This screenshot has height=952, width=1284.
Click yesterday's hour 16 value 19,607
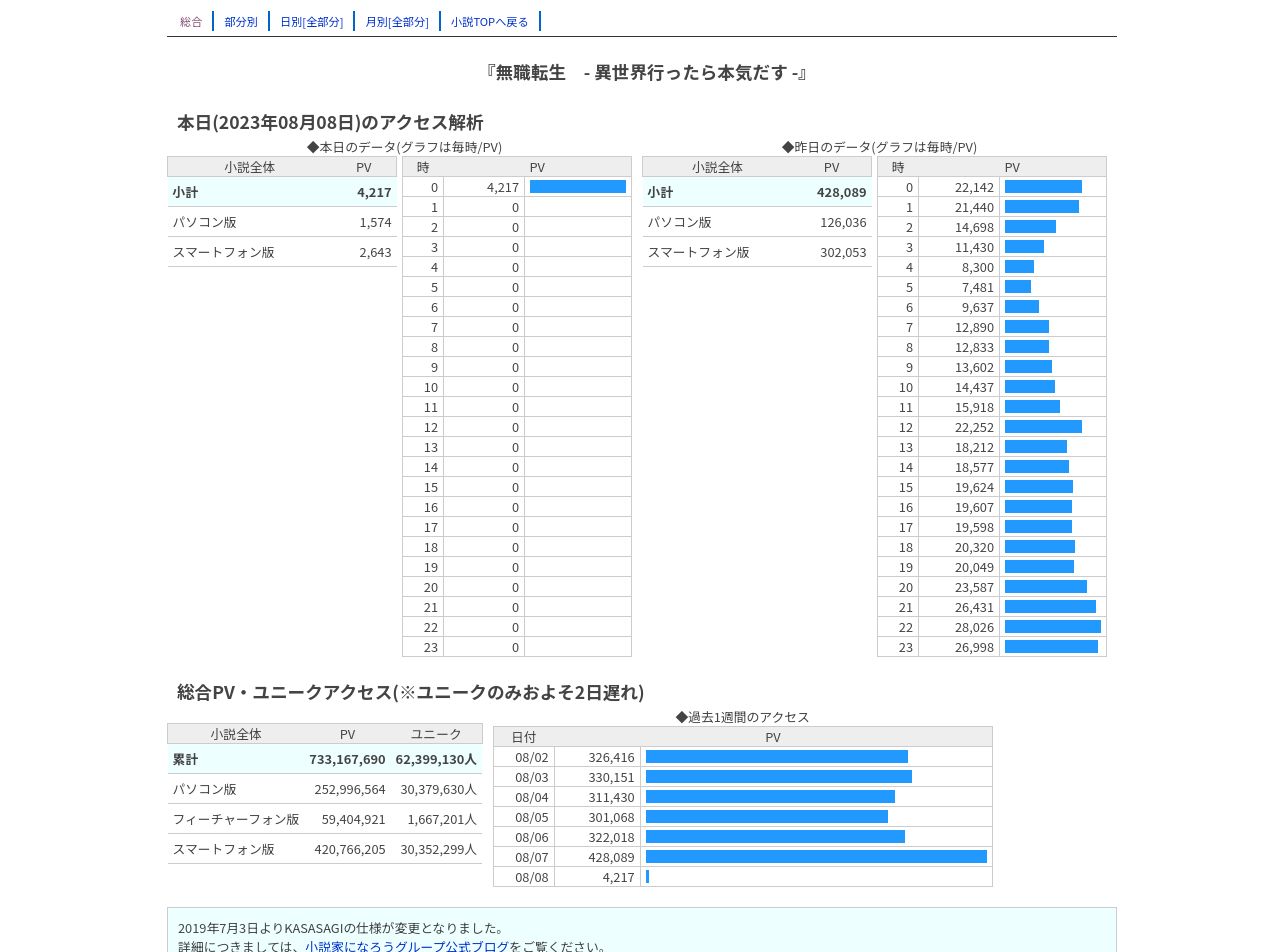tap(974, 507)
